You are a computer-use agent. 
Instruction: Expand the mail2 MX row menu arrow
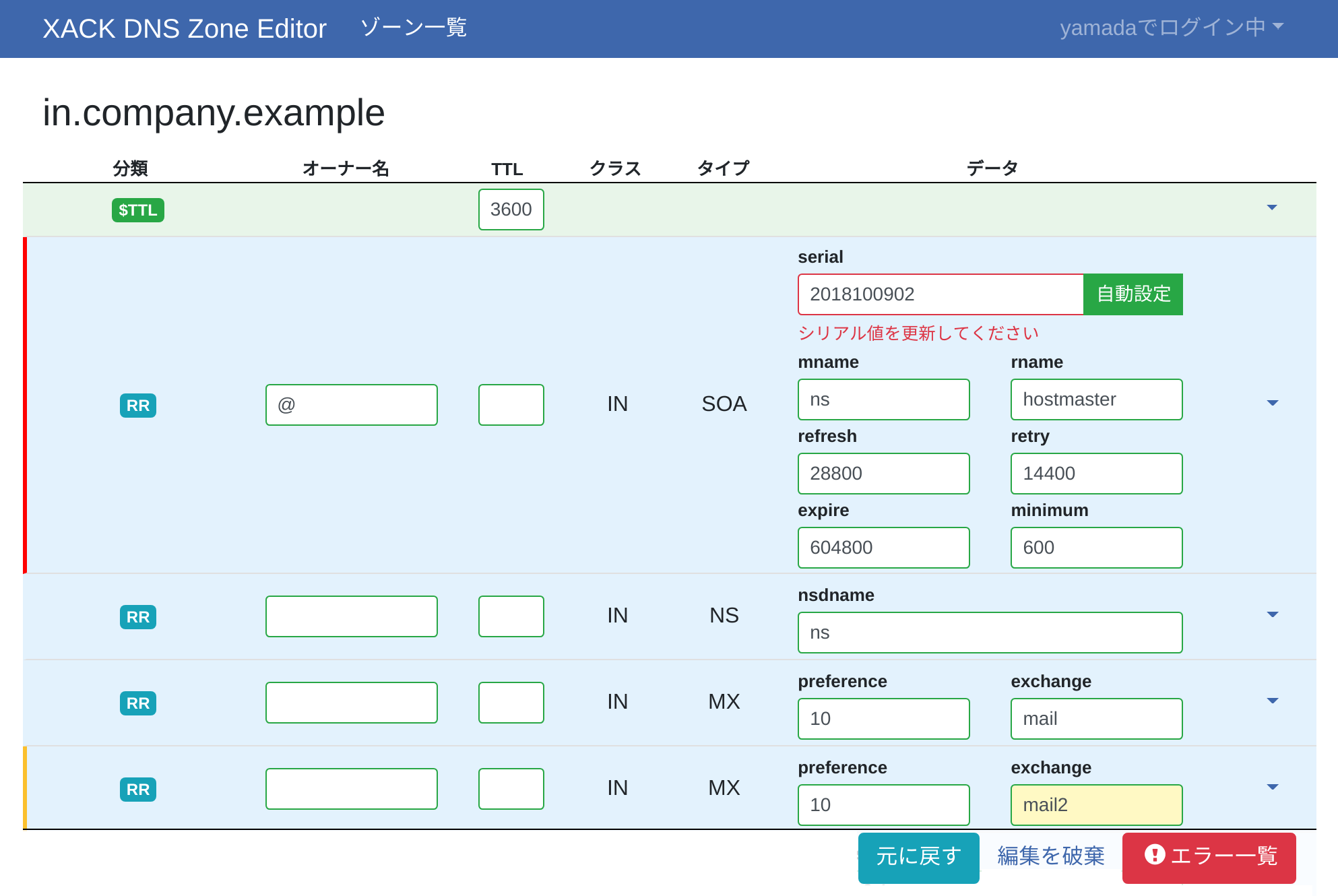click(x=1272, y=787)
